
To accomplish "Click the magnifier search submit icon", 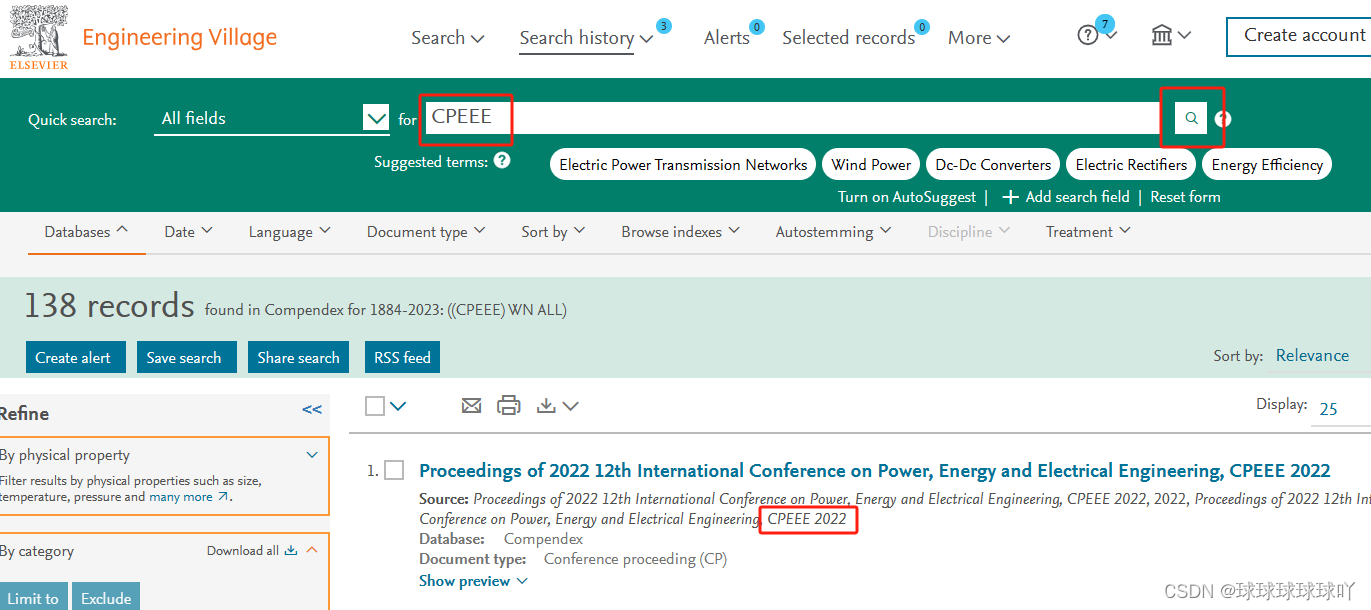I will pyautogui.click(x=1191, y=118).
